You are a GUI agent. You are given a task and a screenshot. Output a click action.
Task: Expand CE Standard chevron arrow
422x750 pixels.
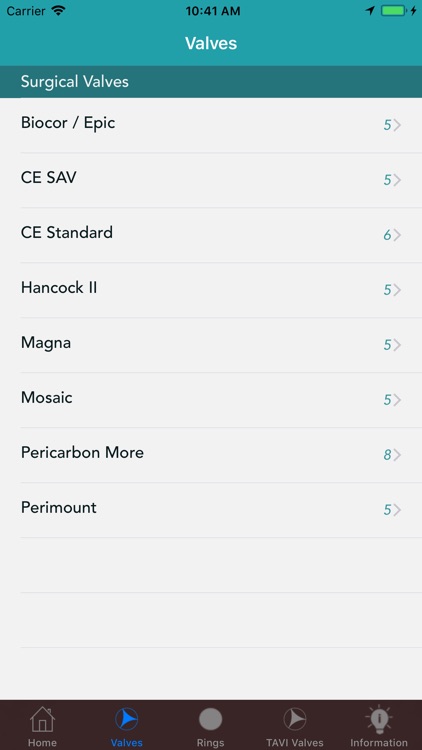(397, 235)
